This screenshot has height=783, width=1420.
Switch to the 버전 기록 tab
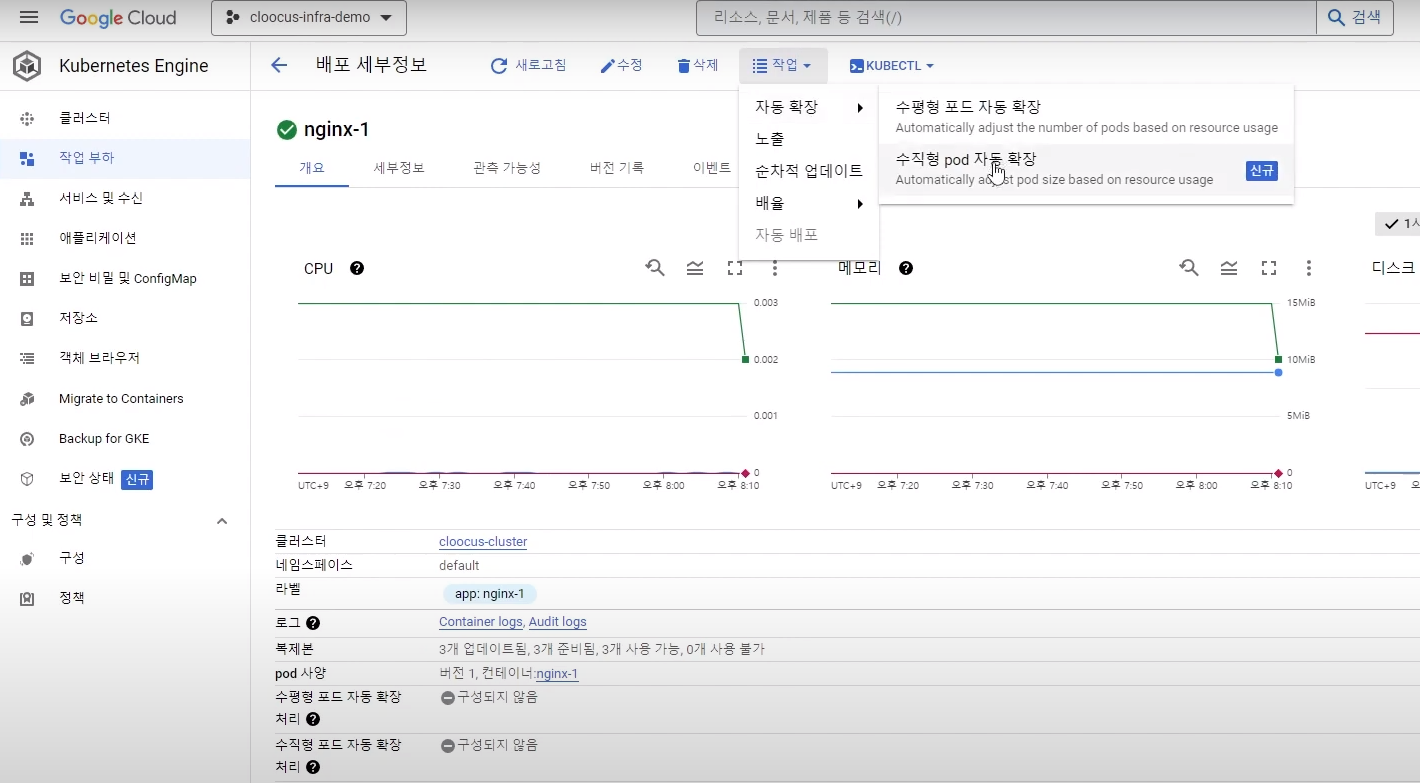click(617, 167)
